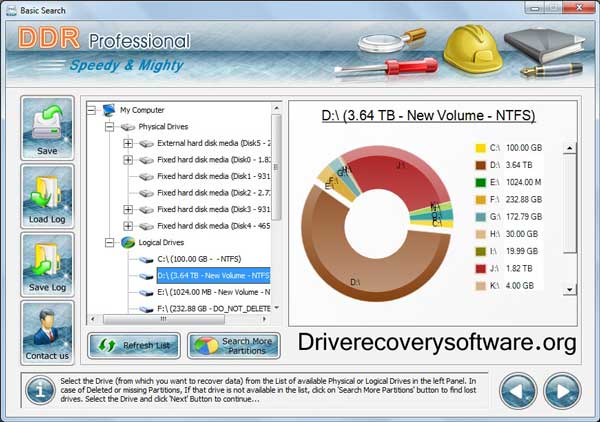
Task: Collapse the Logical Drives node
Action: 109,243
